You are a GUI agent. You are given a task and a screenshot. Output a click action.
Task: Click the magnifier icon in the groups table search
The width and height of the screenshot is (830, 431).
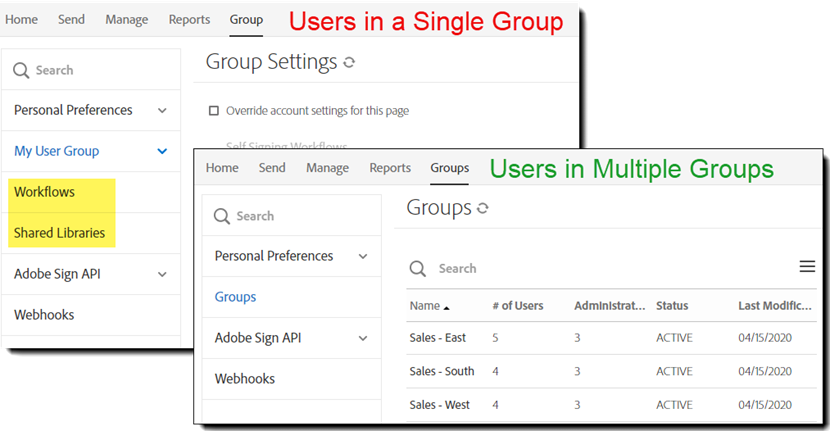click(x=419, y=268)
